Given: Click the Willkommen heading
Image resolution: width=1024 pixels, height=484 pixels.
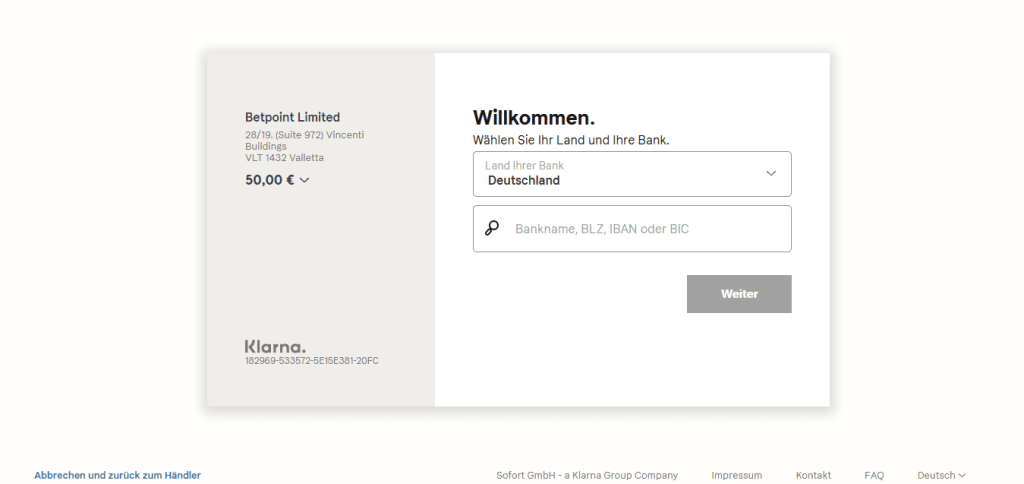Looking at the screenshot, I should [534, 118].
